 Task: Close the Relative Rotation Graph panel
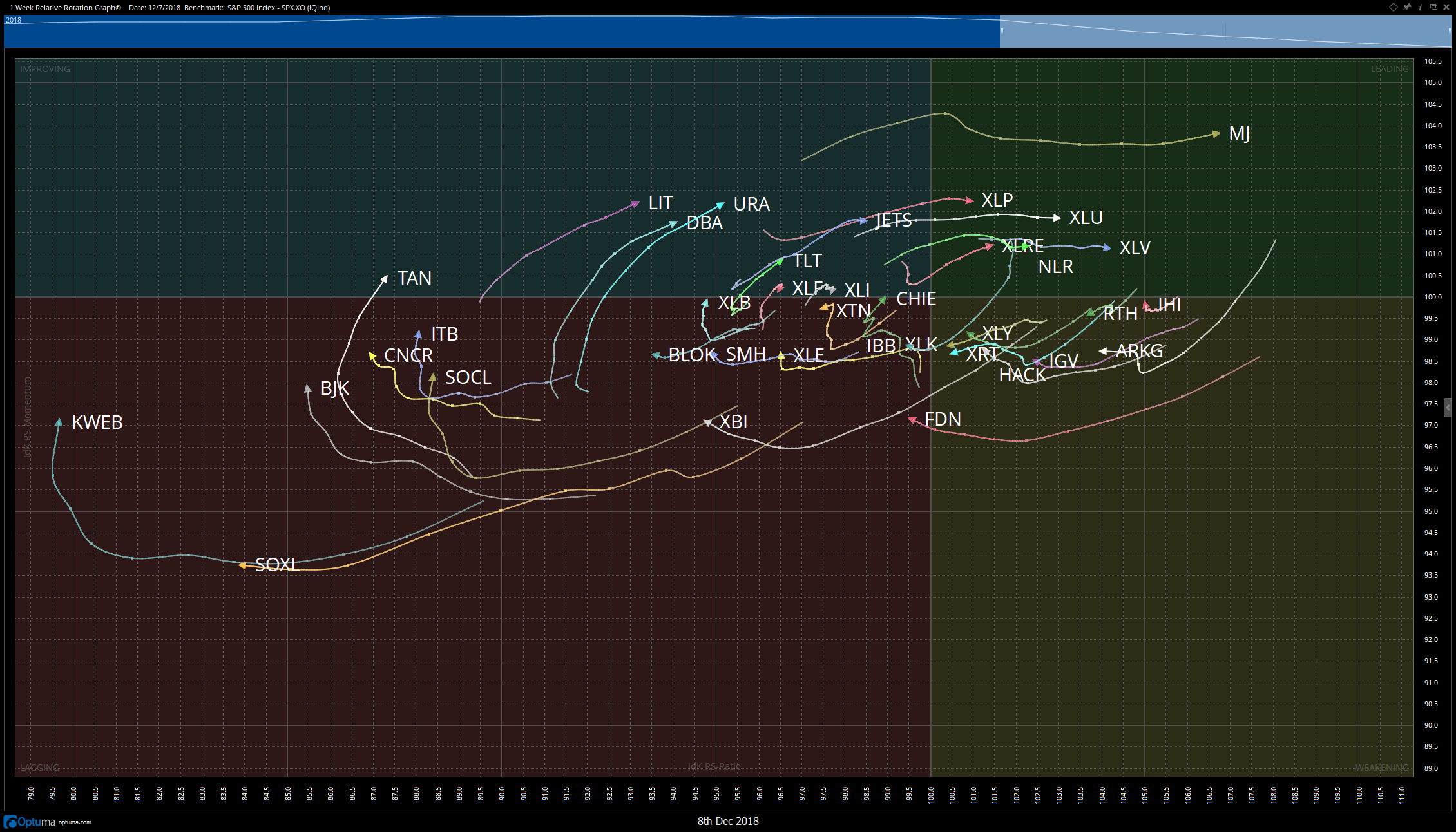(x=1446, y=7)
